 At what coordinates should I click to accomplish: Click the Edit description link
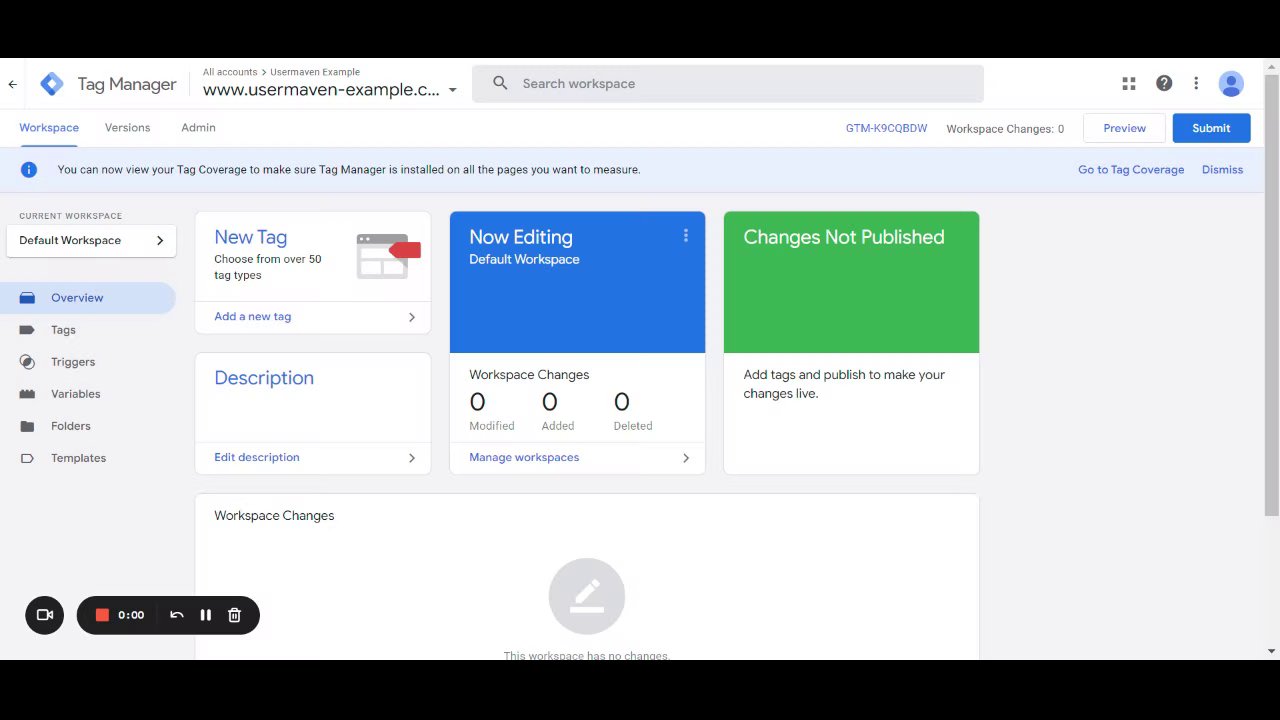coord(257,458)
